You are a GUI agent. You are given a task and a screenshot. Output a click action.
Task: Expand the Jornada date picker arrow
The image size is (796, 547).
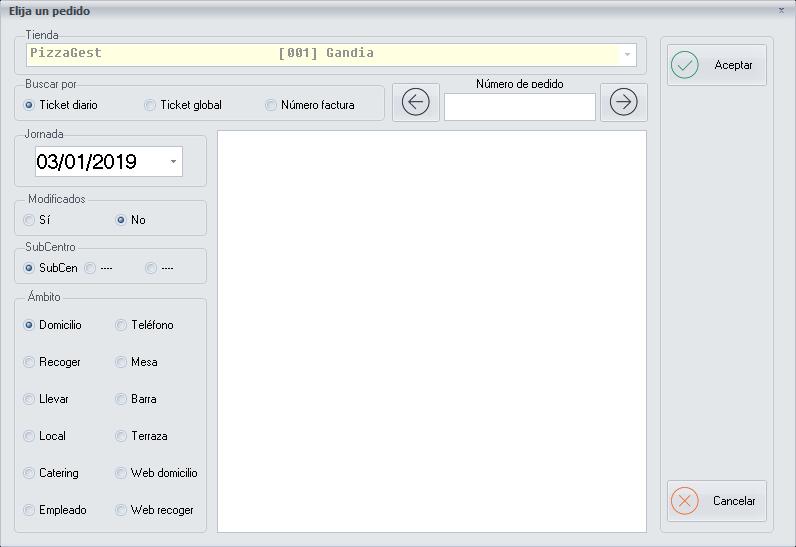click(173, 161)
